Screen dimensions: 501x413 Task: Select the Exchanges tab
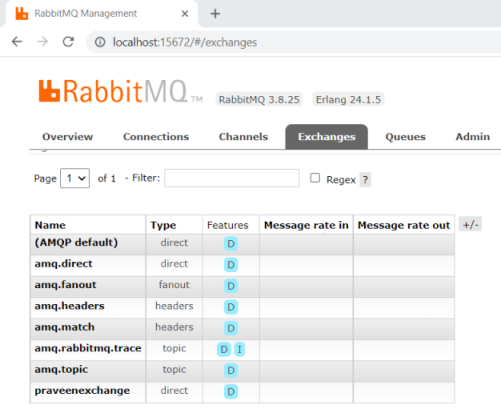pos(327,137)
